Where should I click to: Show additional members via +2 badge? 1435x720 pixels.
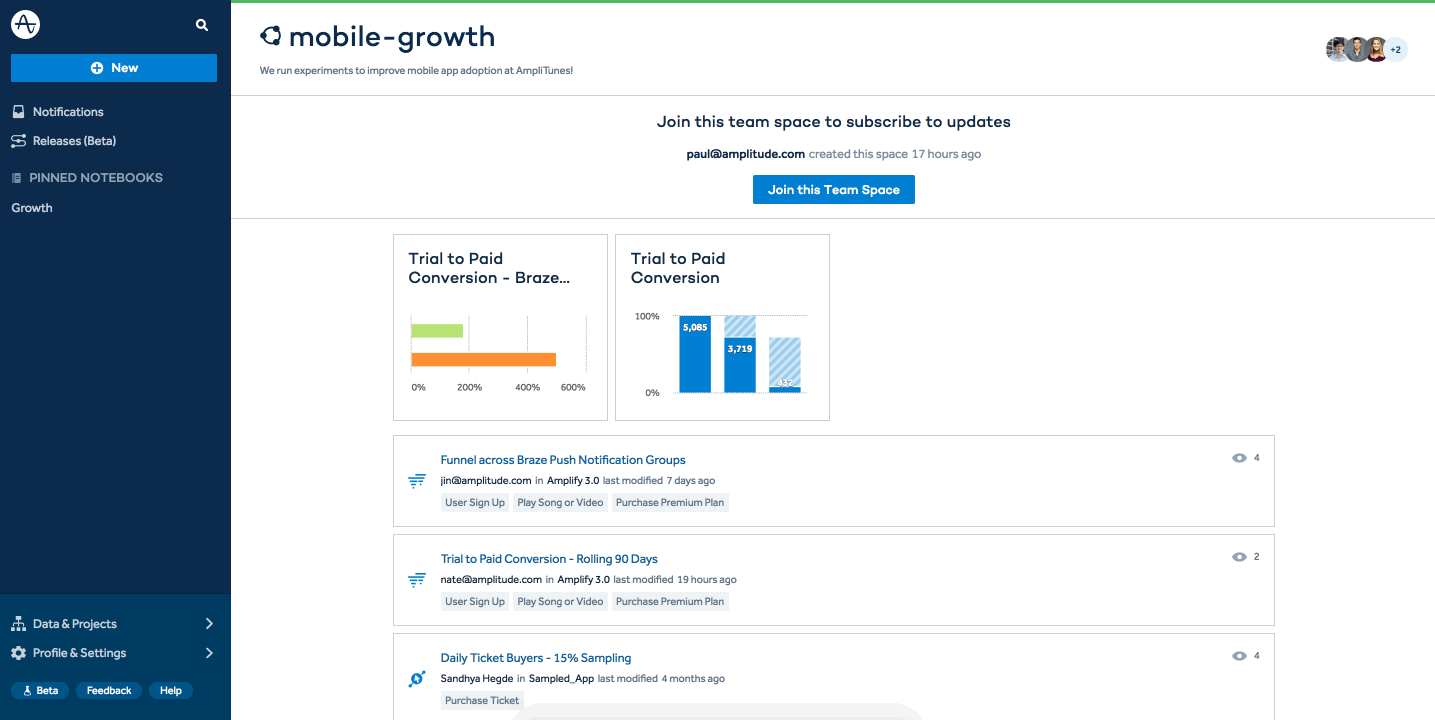click(1396, 49)
